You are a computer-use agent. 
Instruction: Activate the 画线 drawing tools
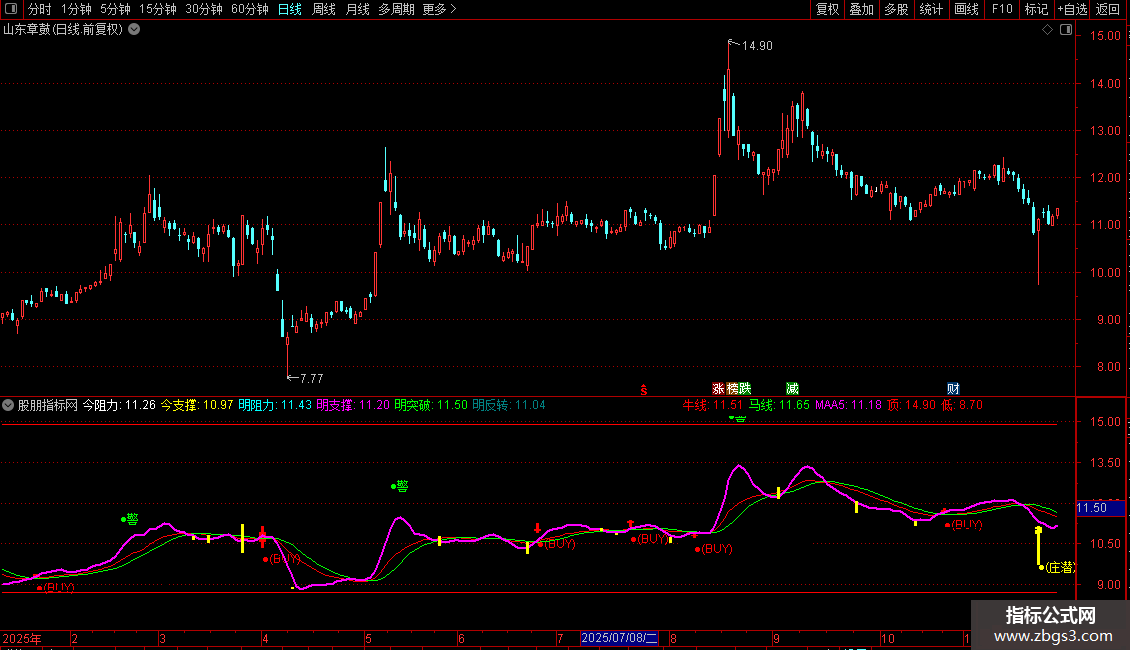click(x=966, y=9)
